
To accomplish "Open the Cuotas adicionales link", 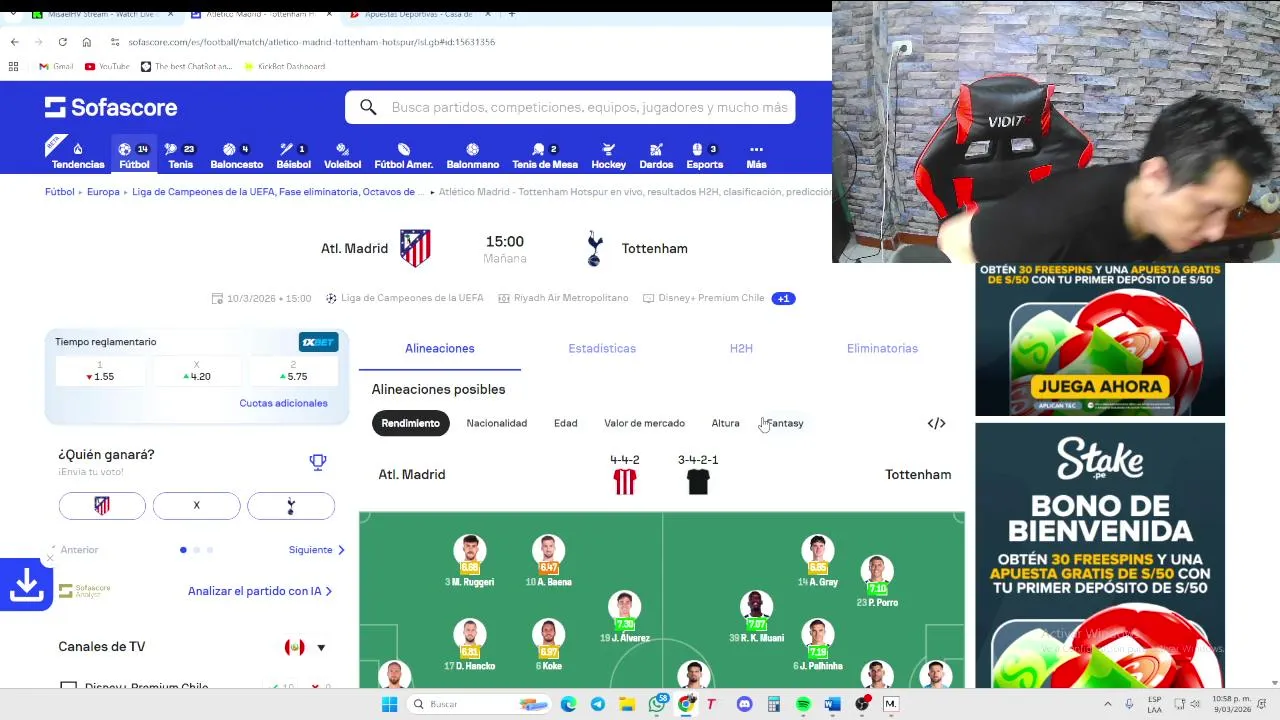I will click(283, 403).
